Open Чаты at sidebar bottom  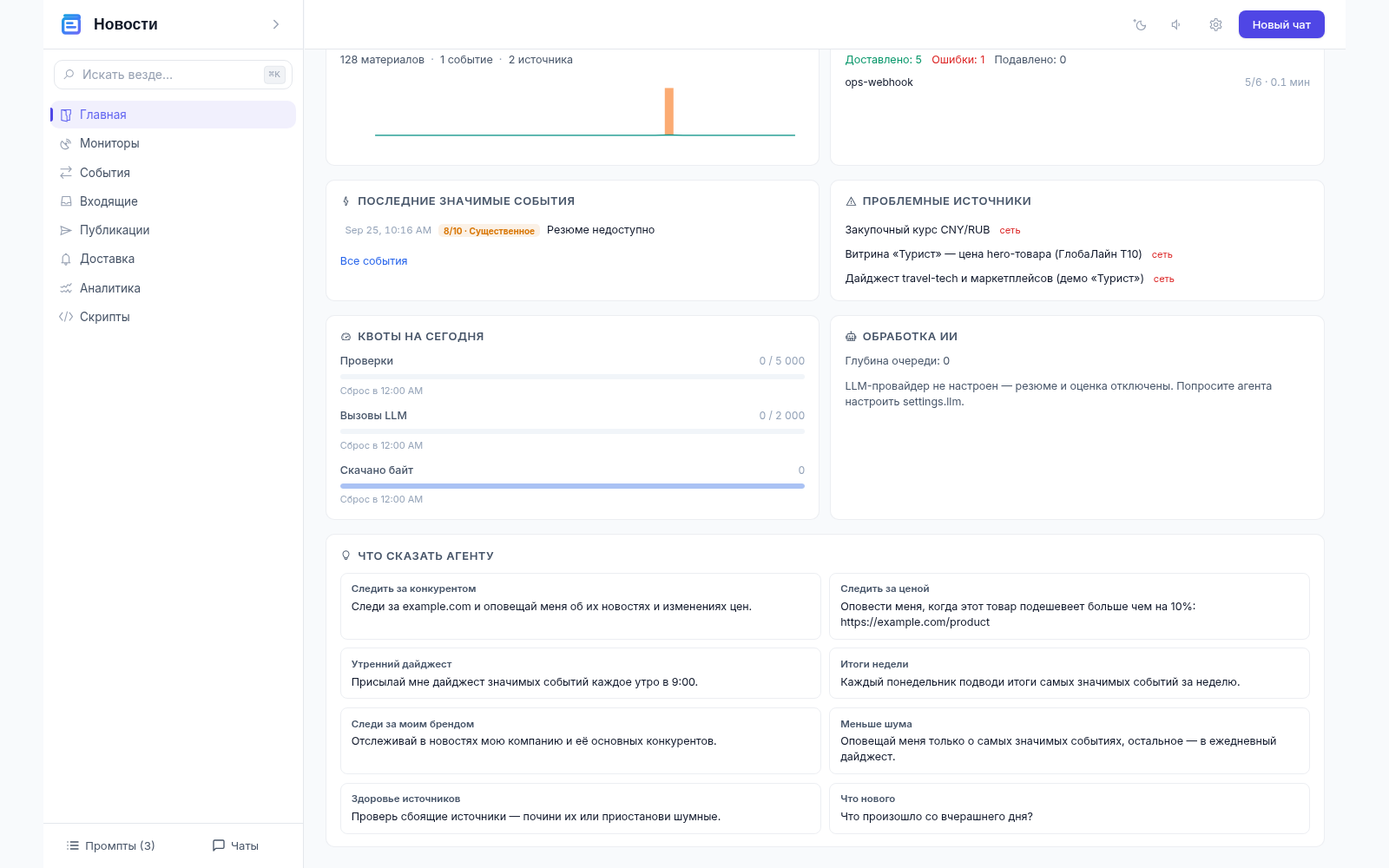(235, 845)
